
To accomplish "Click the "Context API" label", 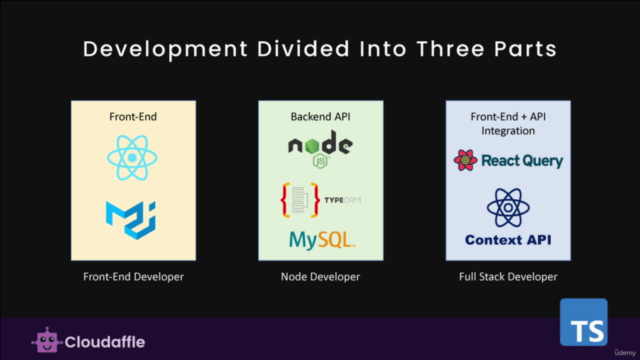I will (508, 240).
